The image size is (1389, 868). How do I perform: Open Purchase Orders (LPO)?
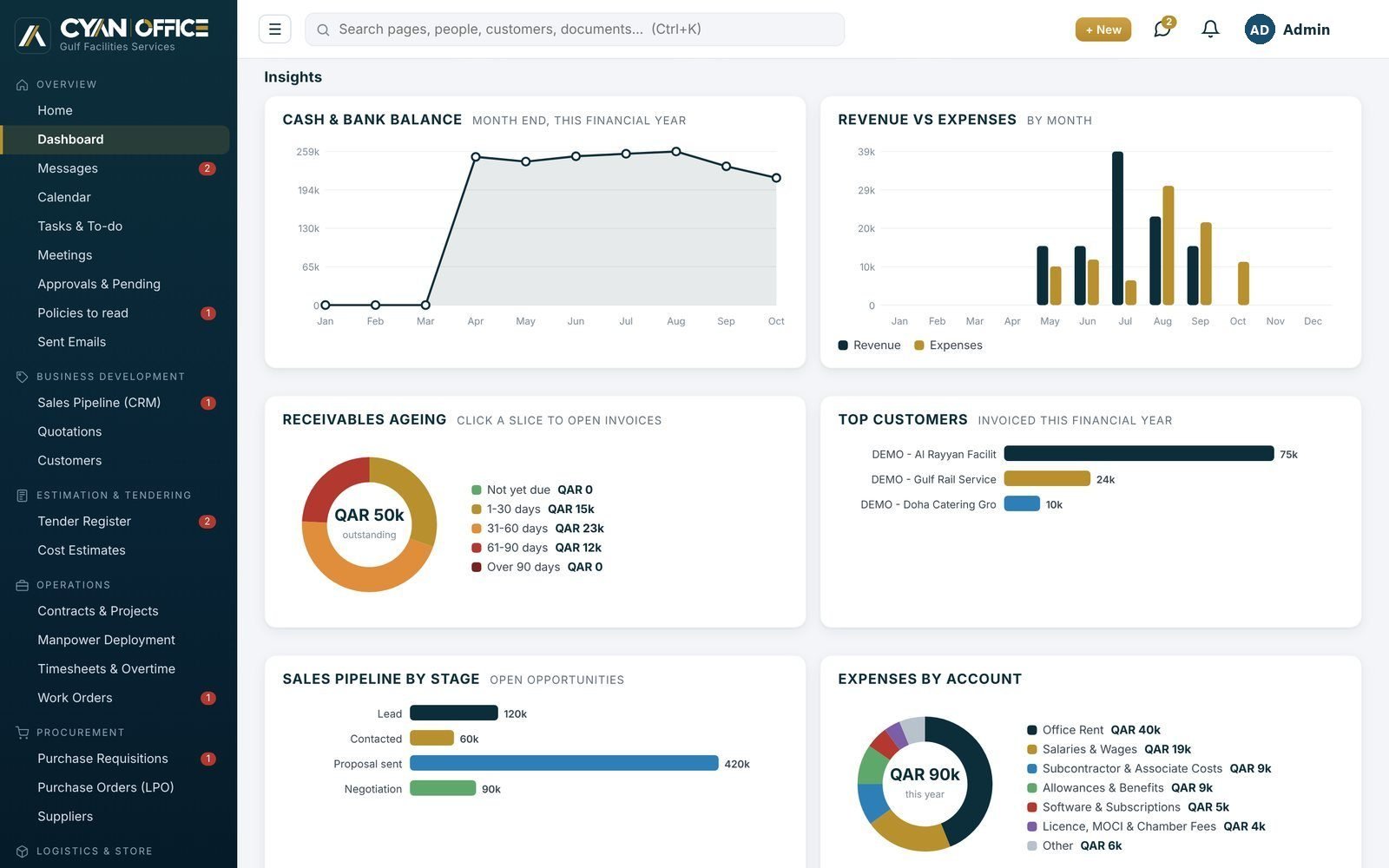[115, 787]
